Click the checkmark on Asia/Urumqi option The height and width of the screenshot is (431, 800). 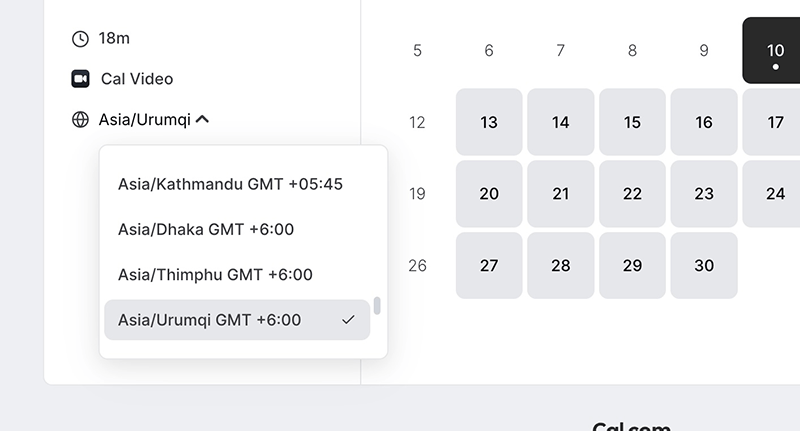(348, 320)
